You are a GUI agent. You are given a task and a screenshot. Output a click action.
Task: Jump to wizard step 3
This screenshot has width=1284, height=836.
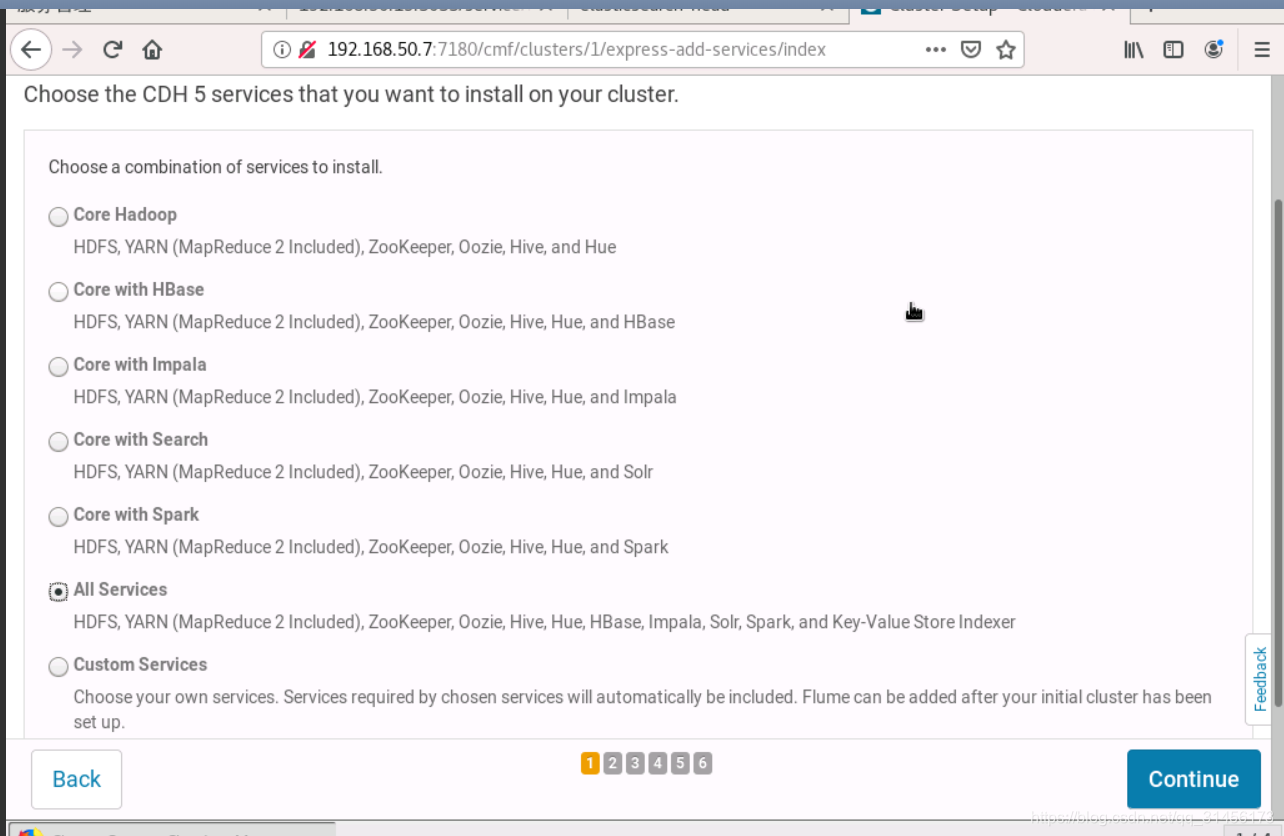coord(635,764)
